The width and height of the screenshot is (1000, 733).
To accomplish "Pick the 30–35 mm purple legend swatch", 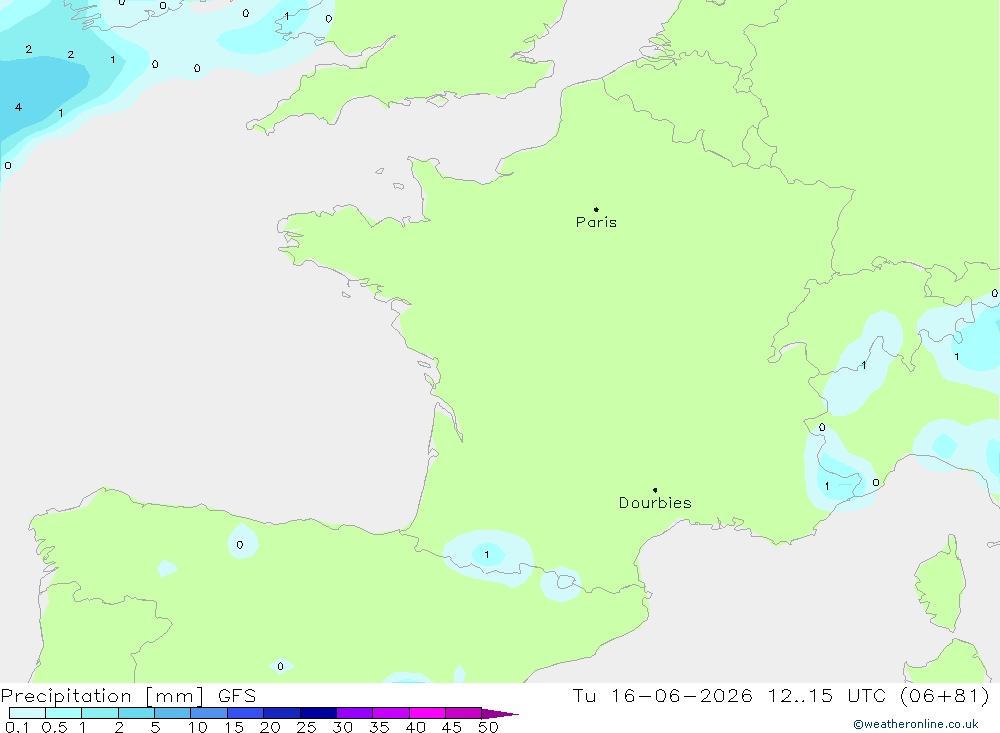I will tap(354, 713).
